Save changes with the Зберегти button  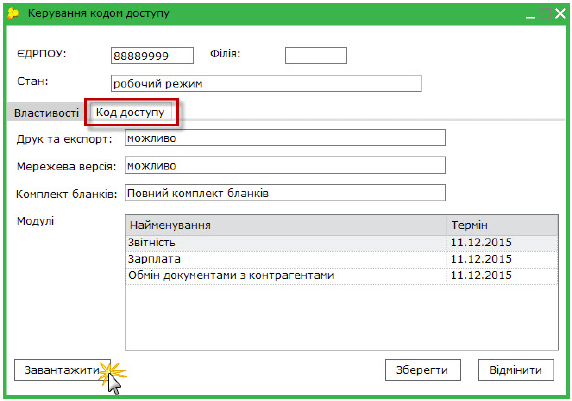coord(422,370)
